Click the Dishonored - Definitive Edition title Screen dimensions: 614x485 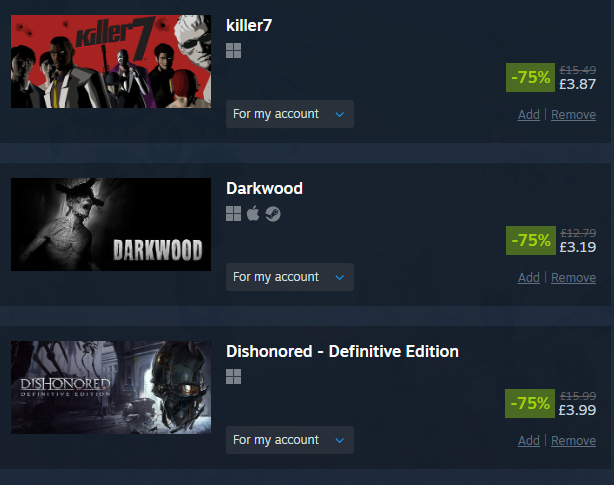tap(342, 352)
